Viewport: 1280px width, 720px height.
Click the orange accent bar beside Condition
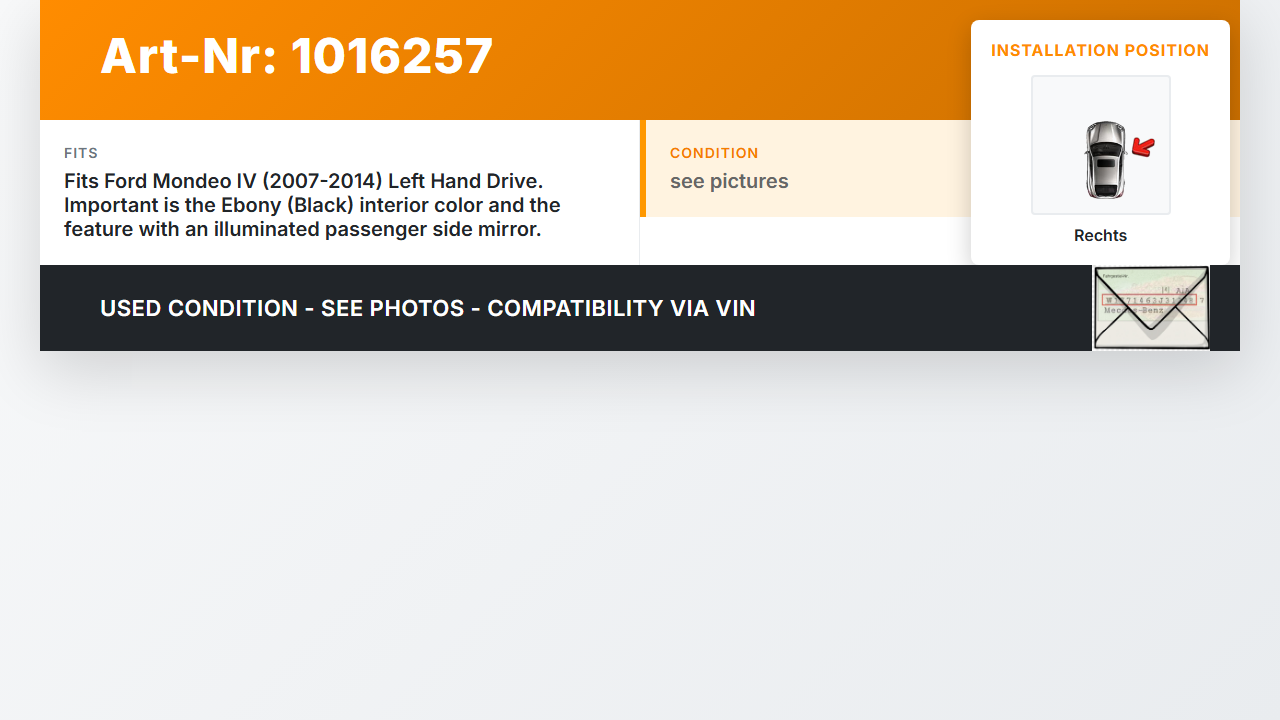643,168
